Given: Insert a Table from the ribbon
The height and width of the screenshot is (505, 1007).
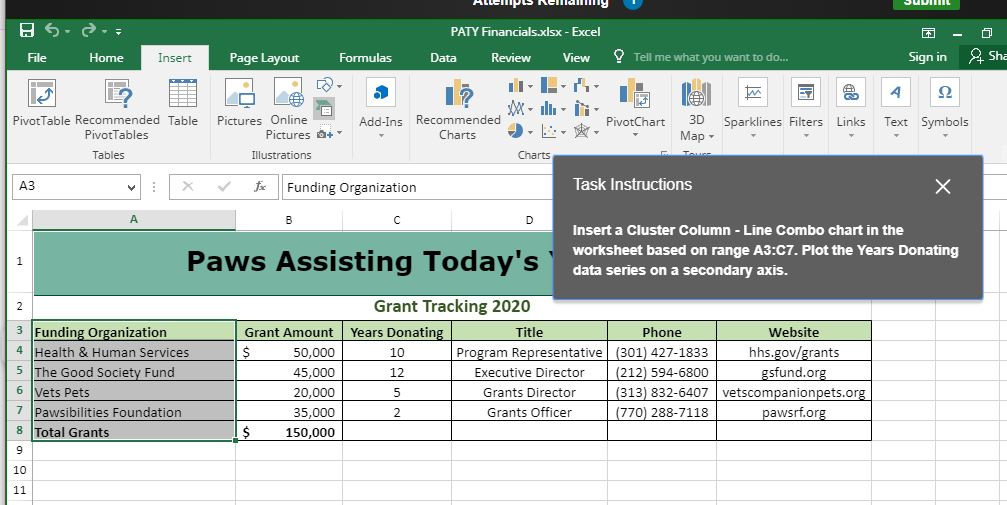Looking at the screenshot, I should tap(183, 102).
